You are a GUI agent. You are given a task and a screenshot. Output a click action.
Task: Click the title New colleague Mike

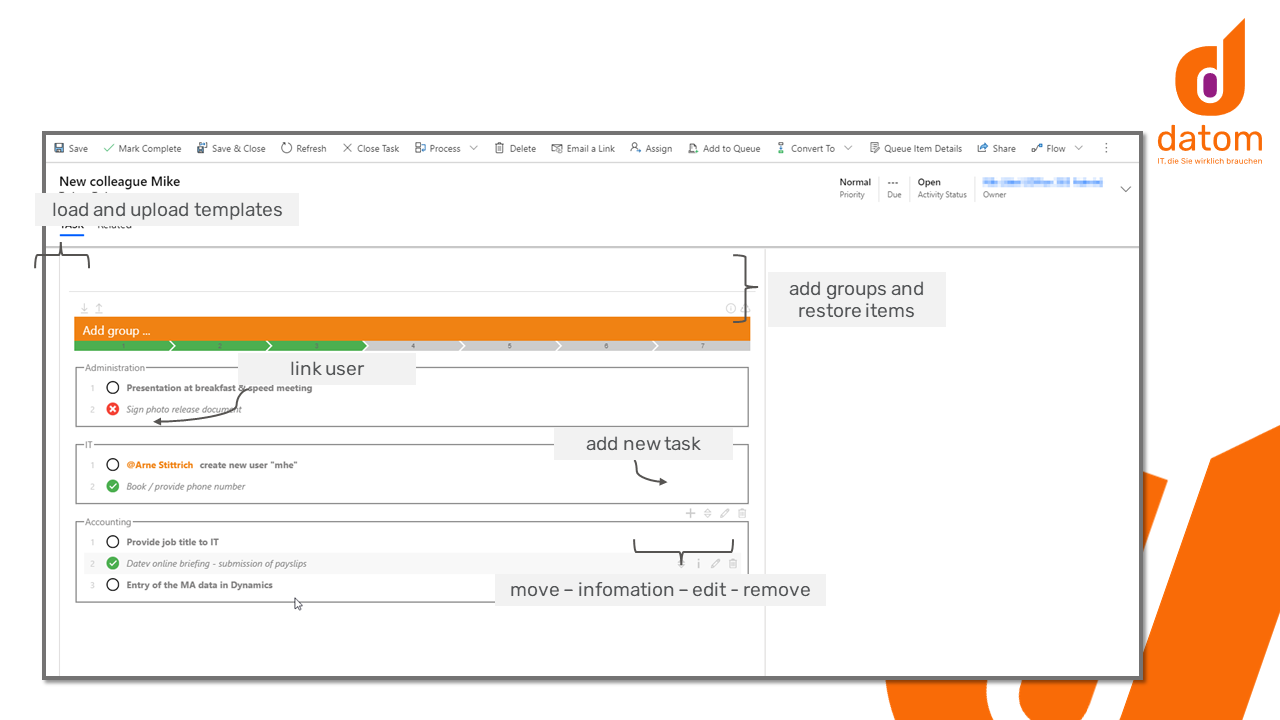120,182
